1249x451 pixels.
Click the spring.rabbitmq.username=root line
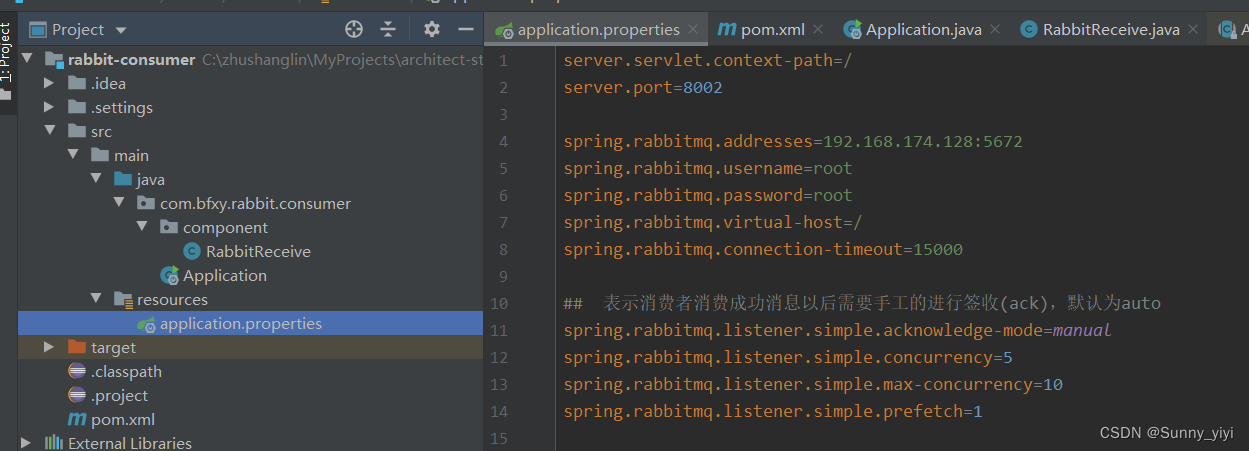click(708, 169)
